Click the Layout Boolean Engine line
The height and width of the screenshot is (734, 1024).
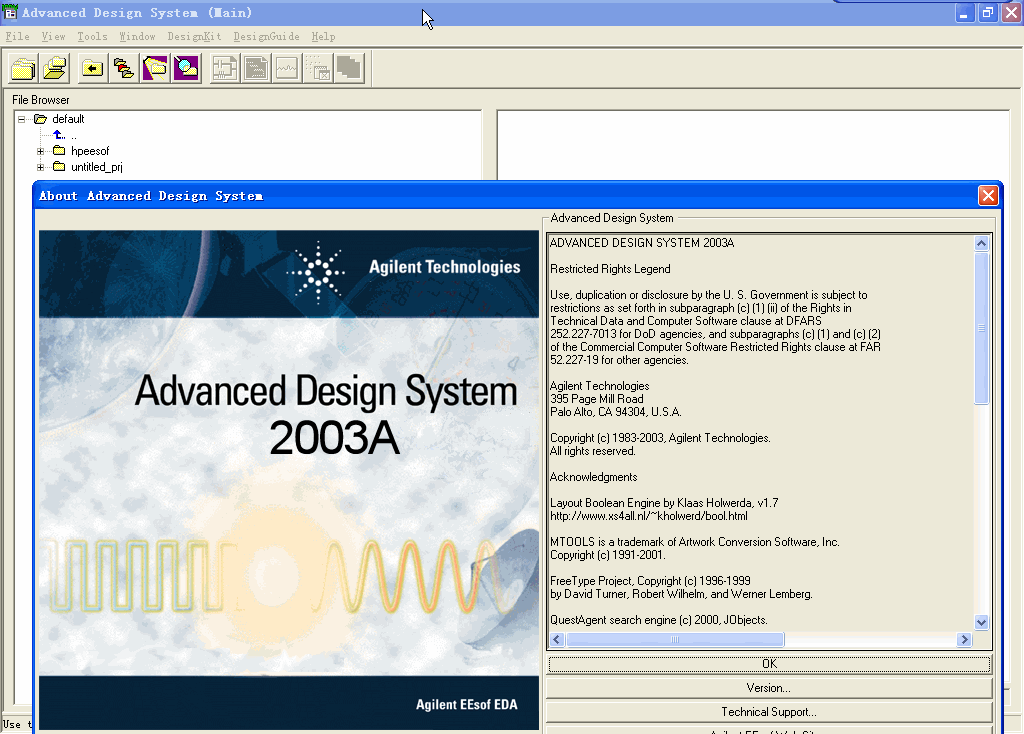tap(664, 503)
